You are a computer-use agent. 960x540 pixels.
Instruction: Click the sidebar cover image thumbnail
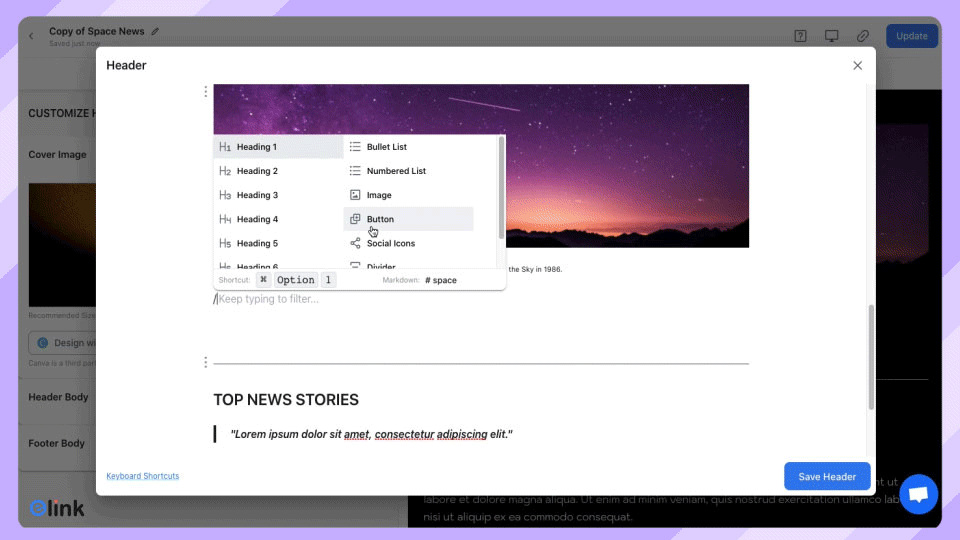click(62, 245)
